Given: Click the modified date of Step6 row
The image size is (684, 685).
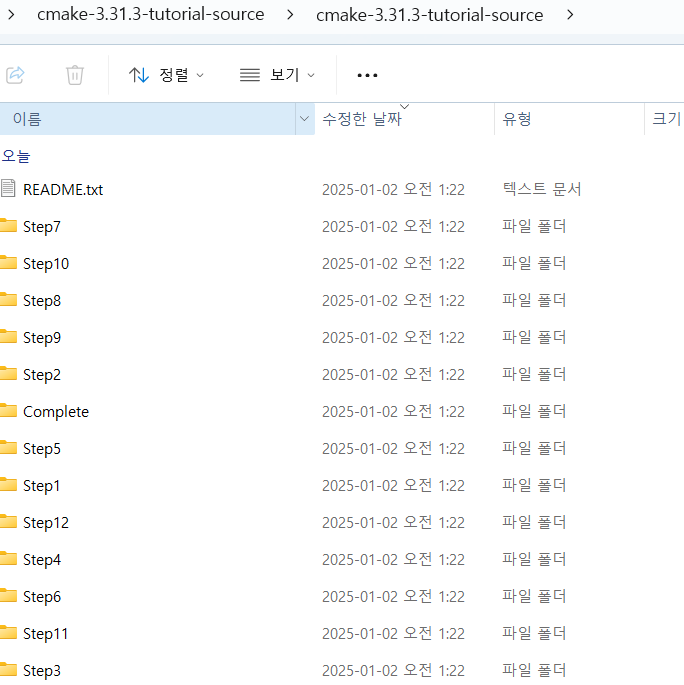Looking at the screenshot, I should pos(393,596).
